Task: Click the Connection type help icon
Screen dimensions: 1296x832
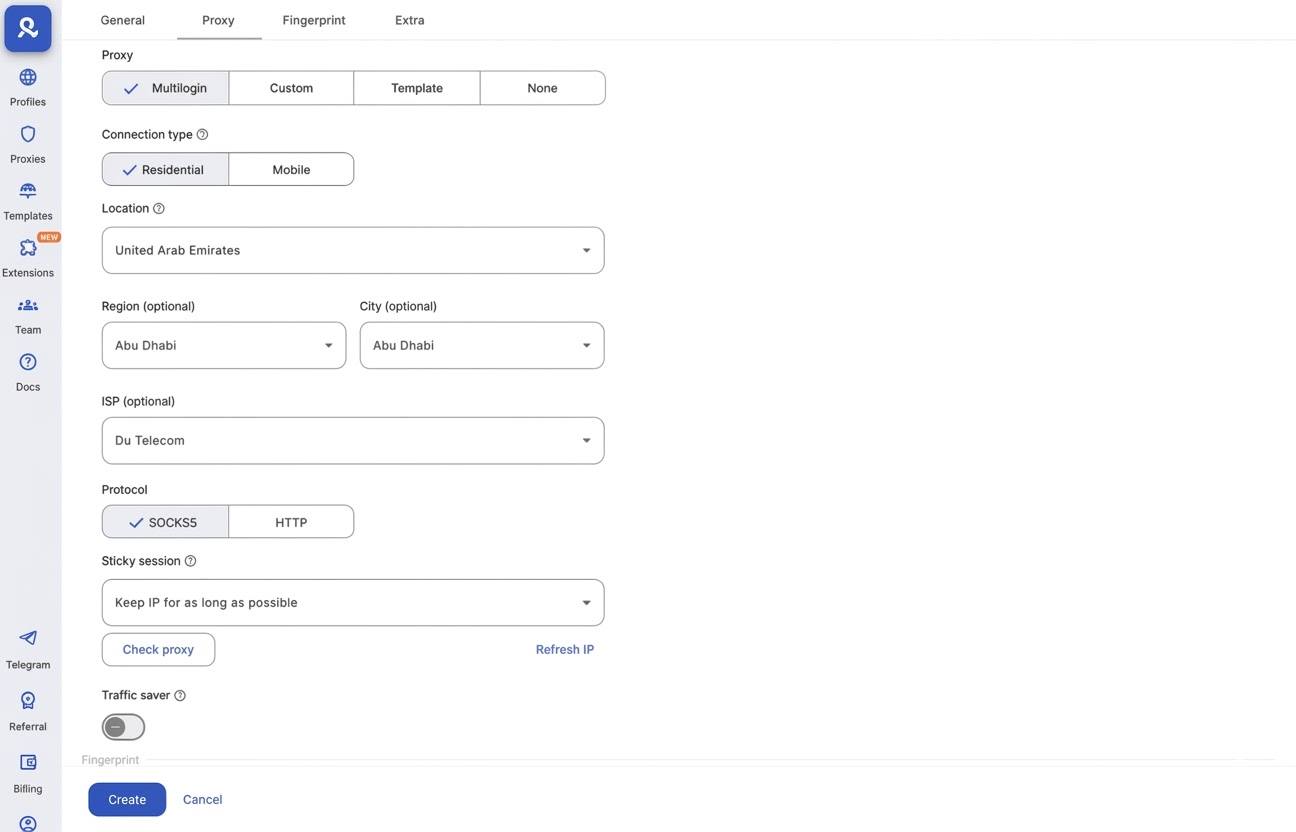Action: point(202,134)
